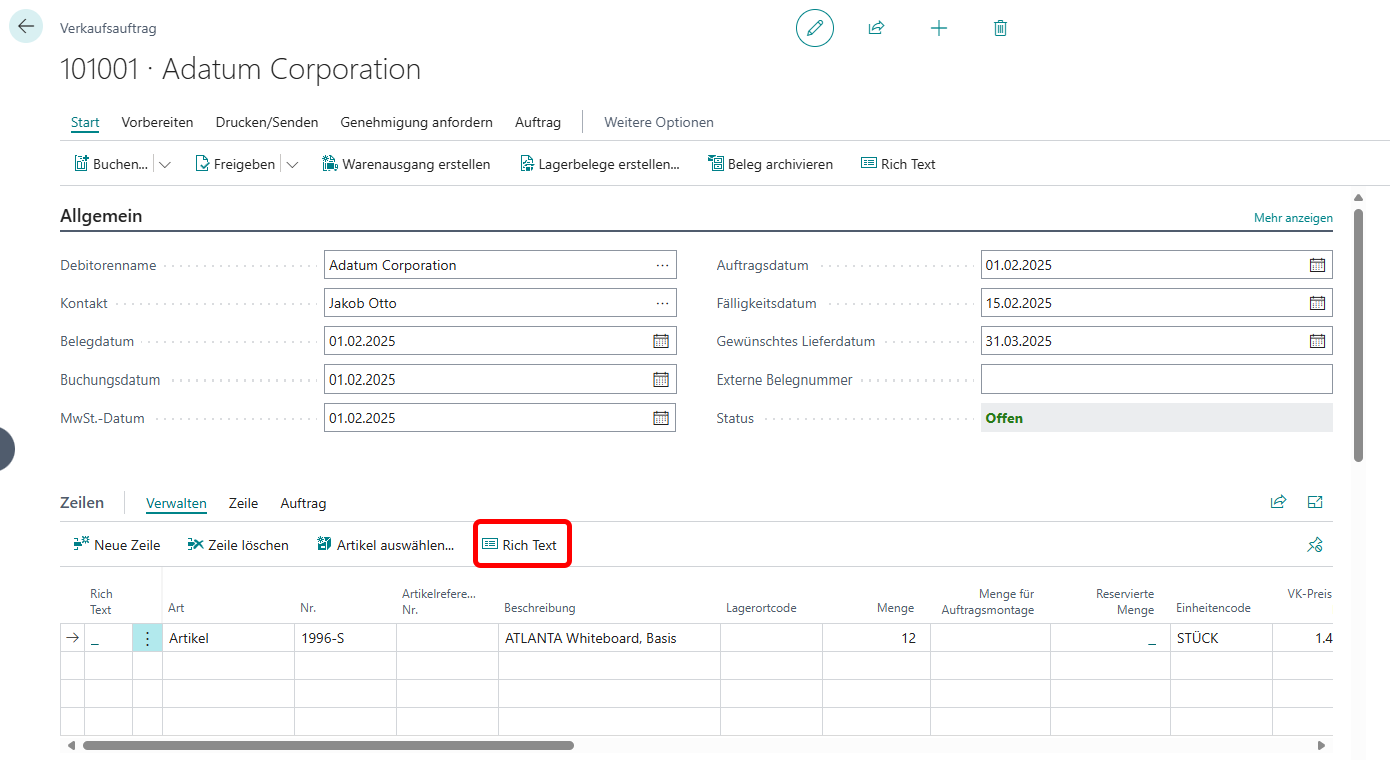
Task: Expand the Buchen dropdown arrow
Action: pos(165,164)
